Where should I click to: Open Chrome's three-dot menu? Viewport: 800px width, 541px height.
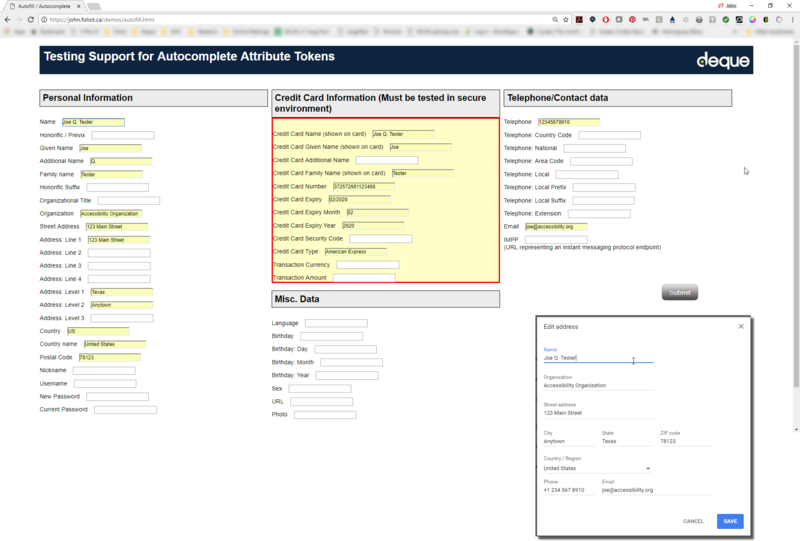point(792,19)
